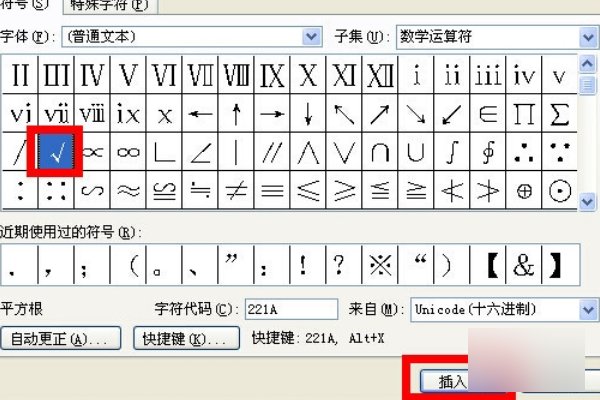Click the 自动更正 button
This screenshot has width=600, height=400.
[60, 338]
